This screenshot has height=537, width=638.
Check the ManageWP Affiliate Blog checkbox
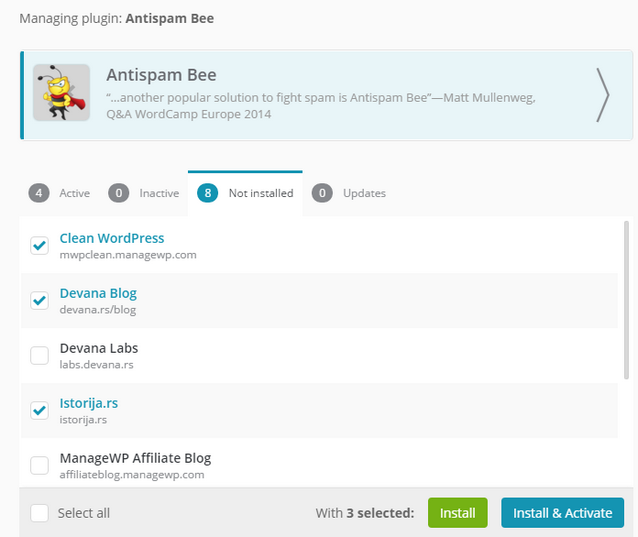[x=39, y=465]
